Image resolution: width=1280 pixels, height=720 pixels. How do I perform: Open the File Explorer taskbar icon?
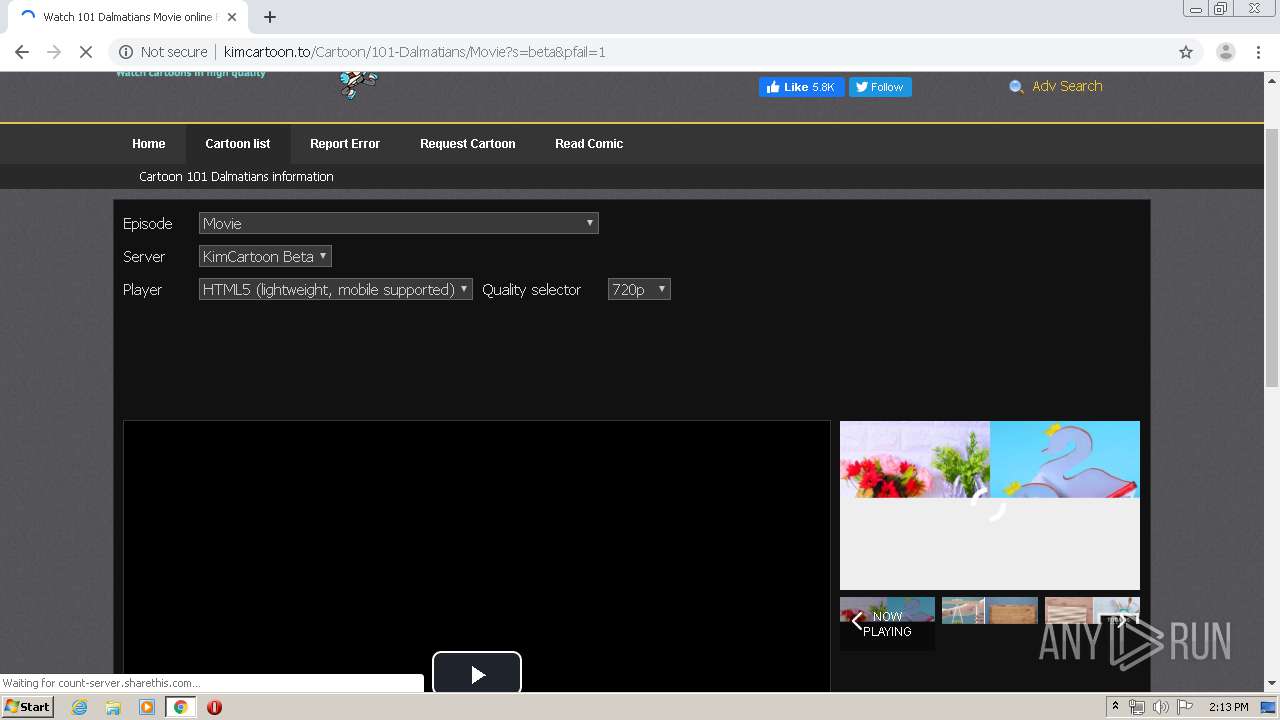113,707
